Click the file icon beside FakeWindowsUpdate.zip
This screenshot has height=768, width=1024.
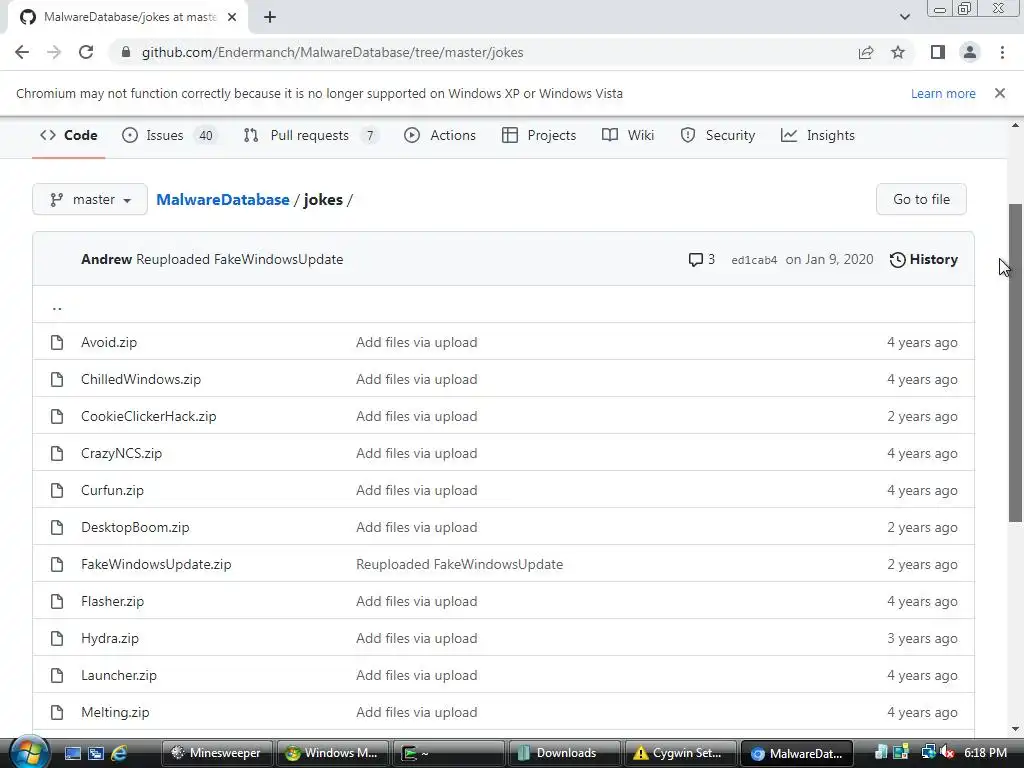pos(57,564)
